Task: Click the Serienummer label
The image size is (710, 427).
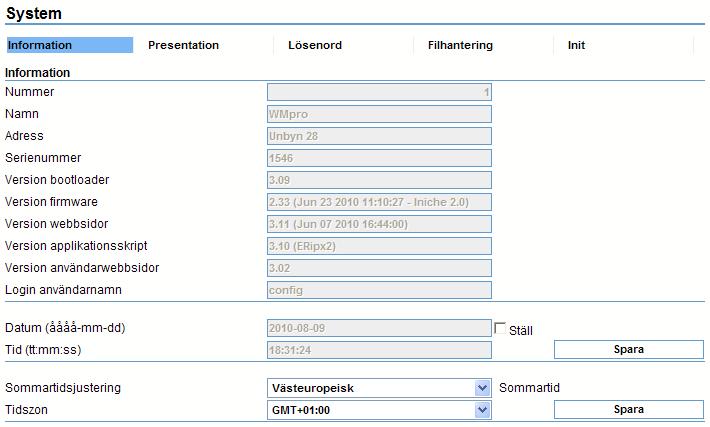Action: pos(43,158)
